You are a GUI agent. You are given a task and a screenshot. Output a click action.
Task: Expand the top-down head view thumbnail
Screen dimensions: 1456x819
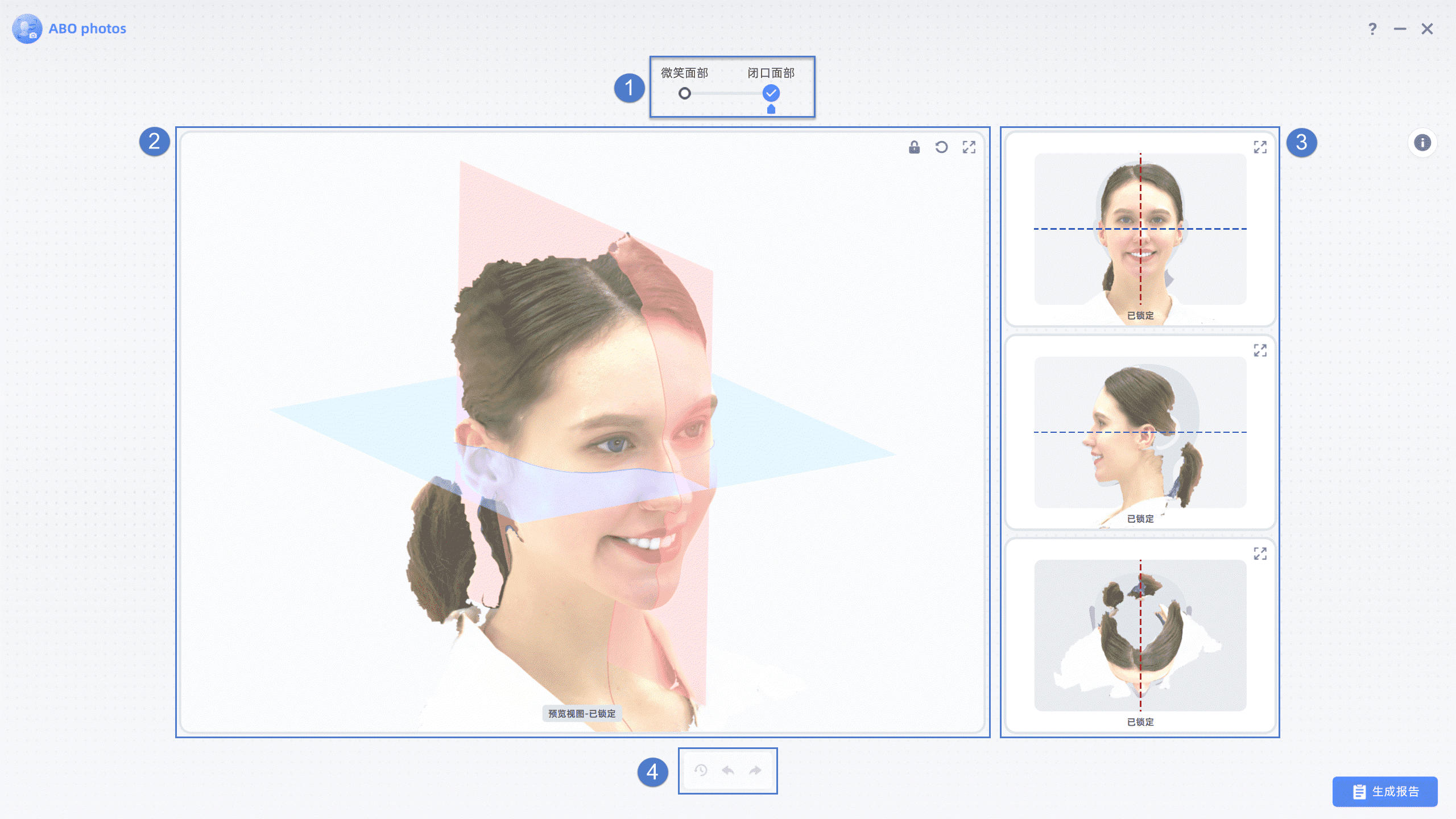click(1260, 553)
